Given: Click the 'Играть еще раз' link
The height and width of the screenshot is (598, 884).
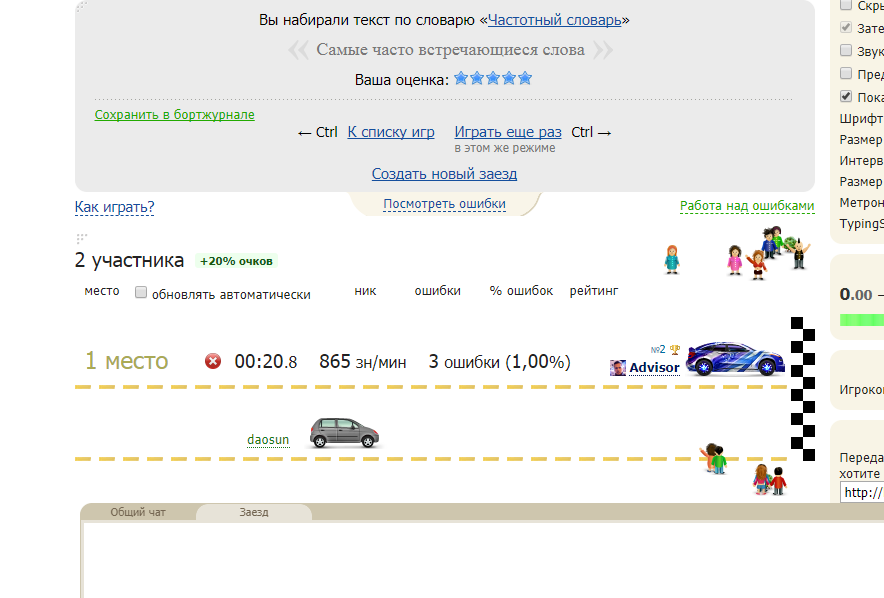Looking at the screenshot, I should click(508, 132).
